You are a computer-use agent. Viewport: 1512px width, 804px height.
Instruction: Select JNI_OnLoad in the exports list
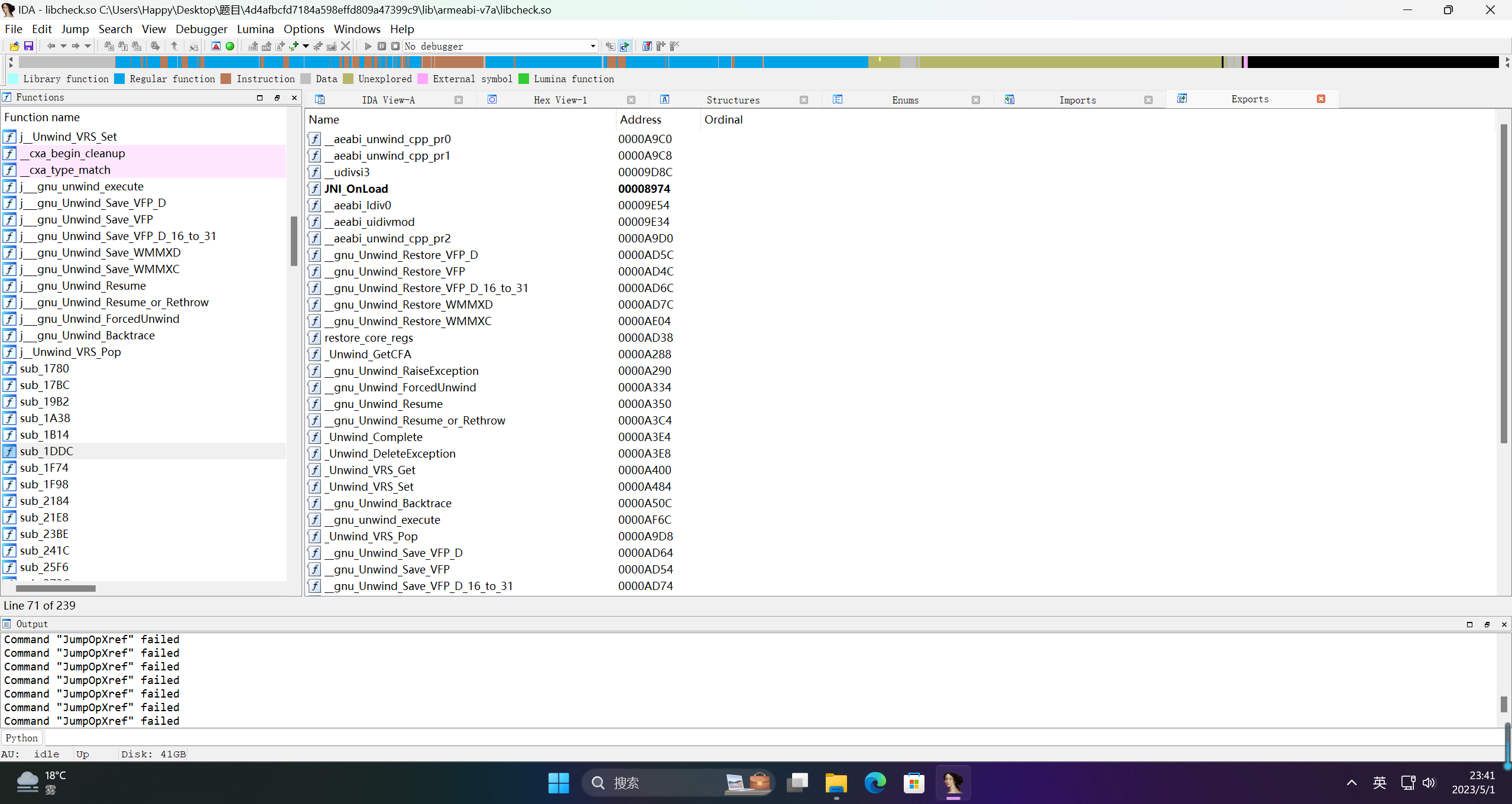point(356,189)
